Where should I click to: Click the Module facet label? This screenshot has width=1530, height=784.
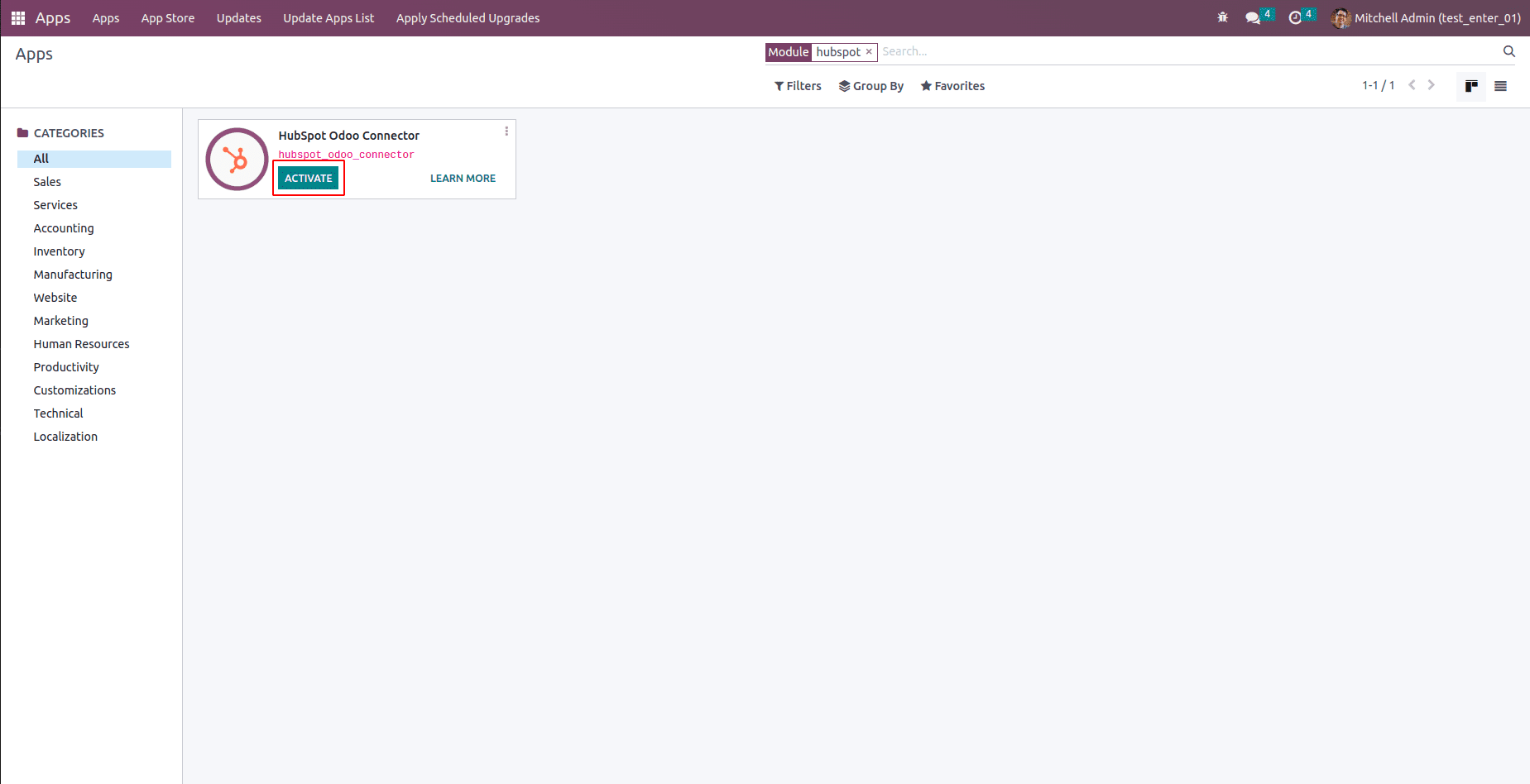(x=789, y=52)
